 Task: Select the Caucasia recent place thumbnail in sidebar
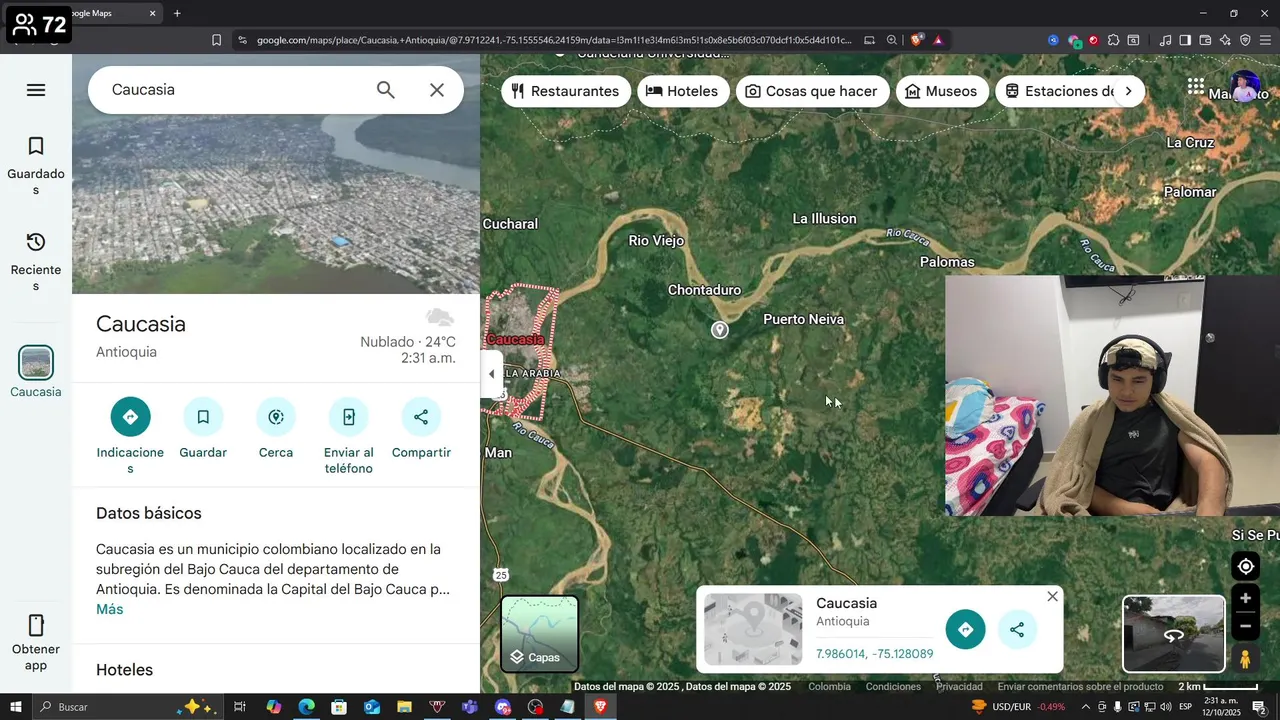36,363
